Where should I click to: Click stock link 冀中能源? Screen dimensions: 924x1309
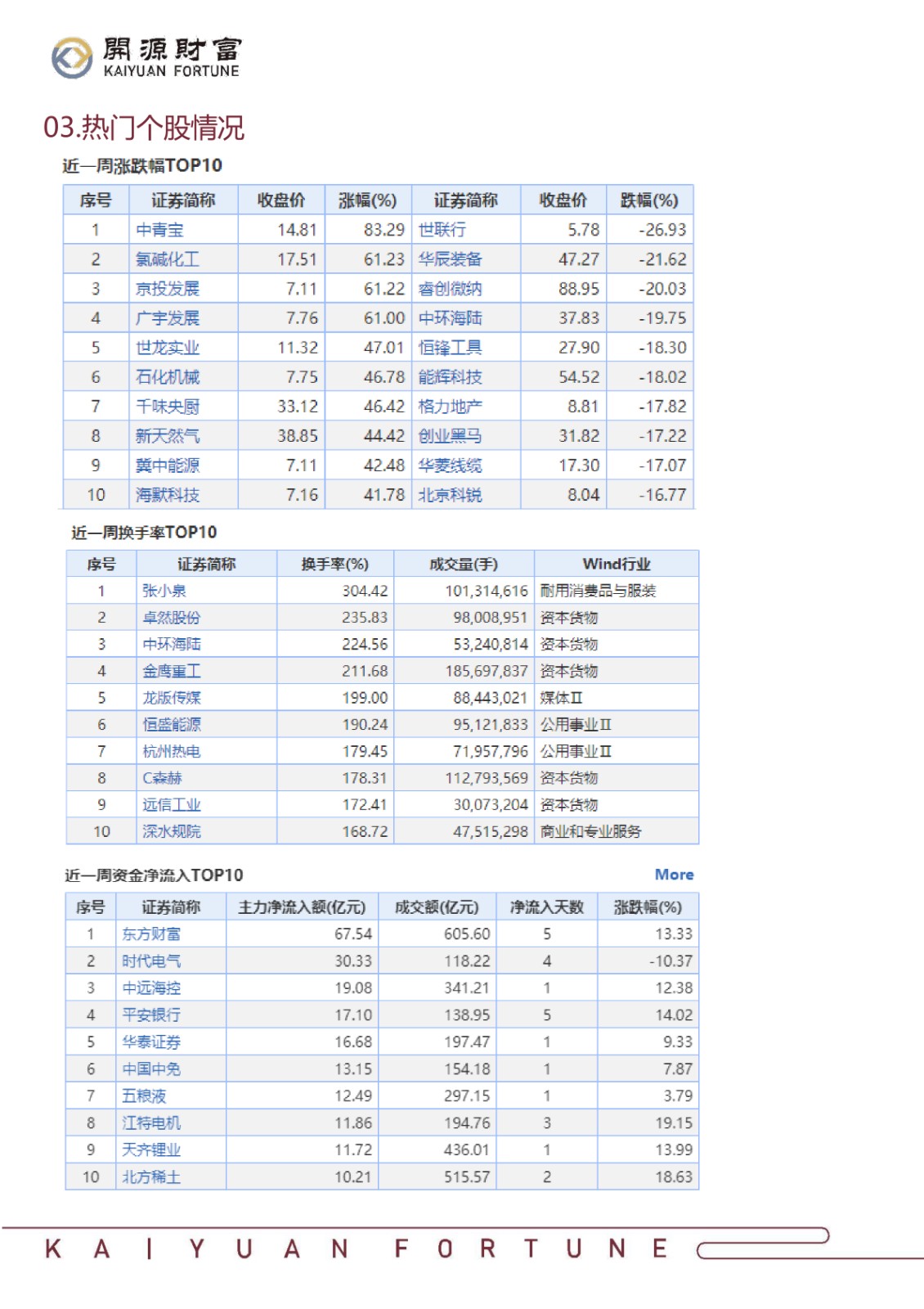pos(168,466)
